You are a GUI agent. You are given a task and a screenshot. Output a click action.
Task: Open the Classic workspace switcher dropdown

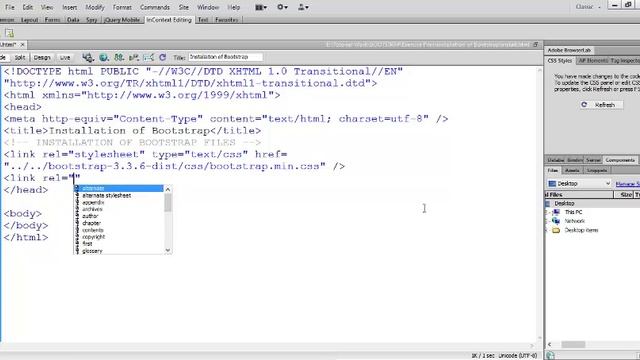(x=588, y=7)
